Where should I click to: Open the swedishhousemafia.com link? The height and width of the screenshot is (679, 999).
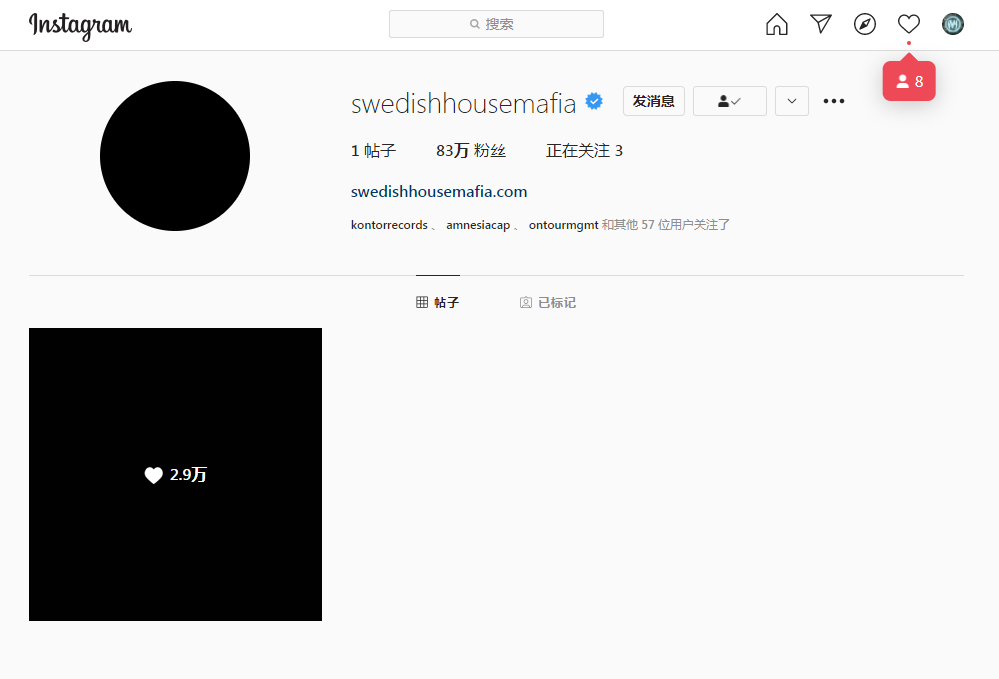point(439,192)
